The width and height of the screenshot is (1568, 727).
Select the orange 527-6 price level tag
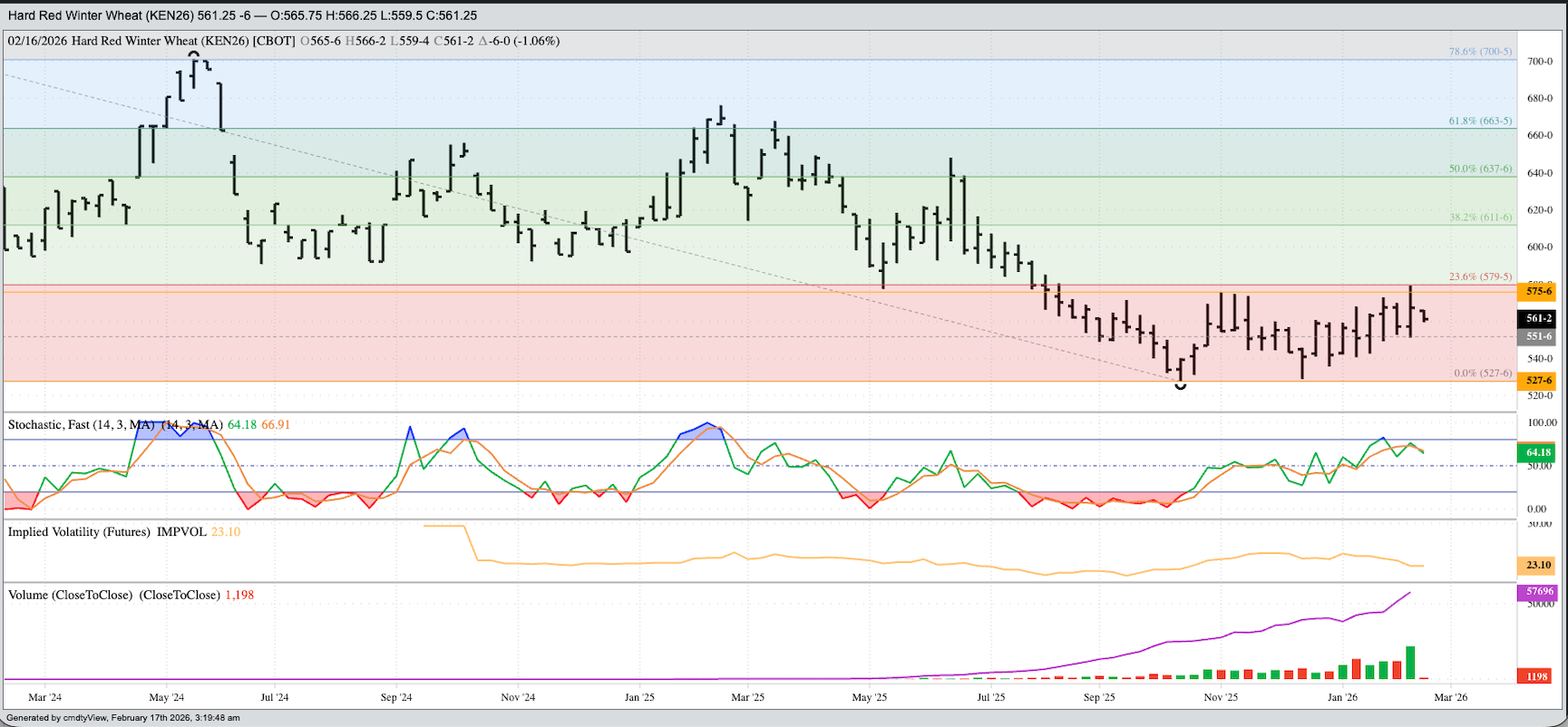tap(1537, 381)
